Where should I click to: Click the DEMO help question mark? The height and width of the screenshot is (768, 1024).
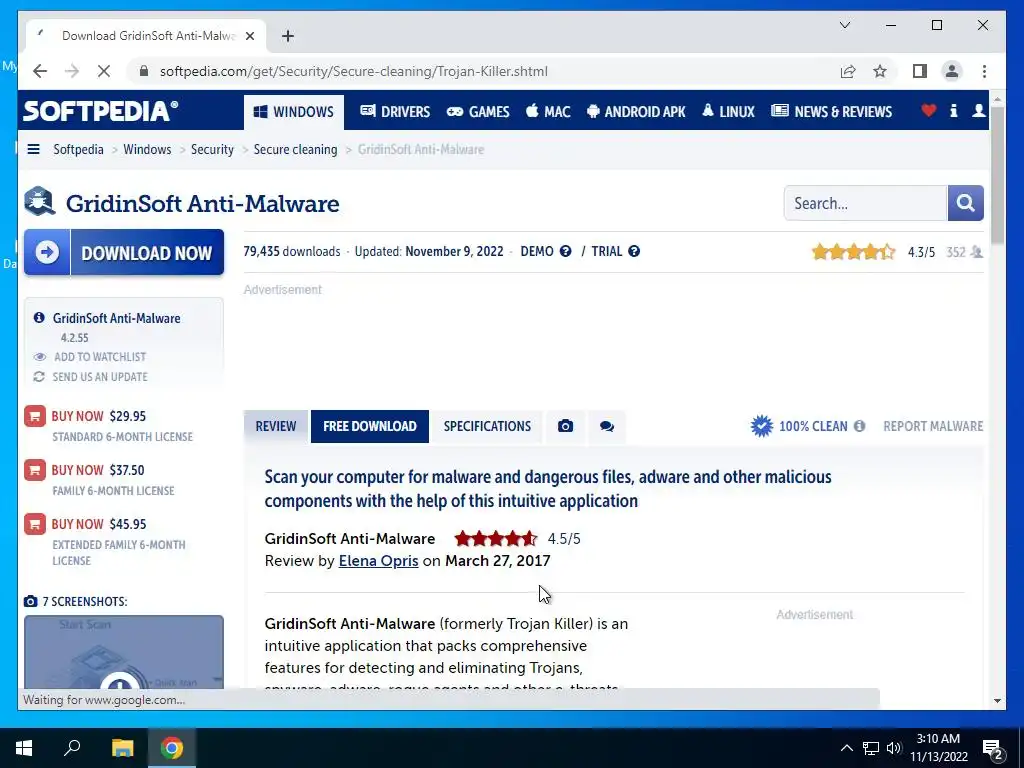pyautogui.click(x=566, y=251)
